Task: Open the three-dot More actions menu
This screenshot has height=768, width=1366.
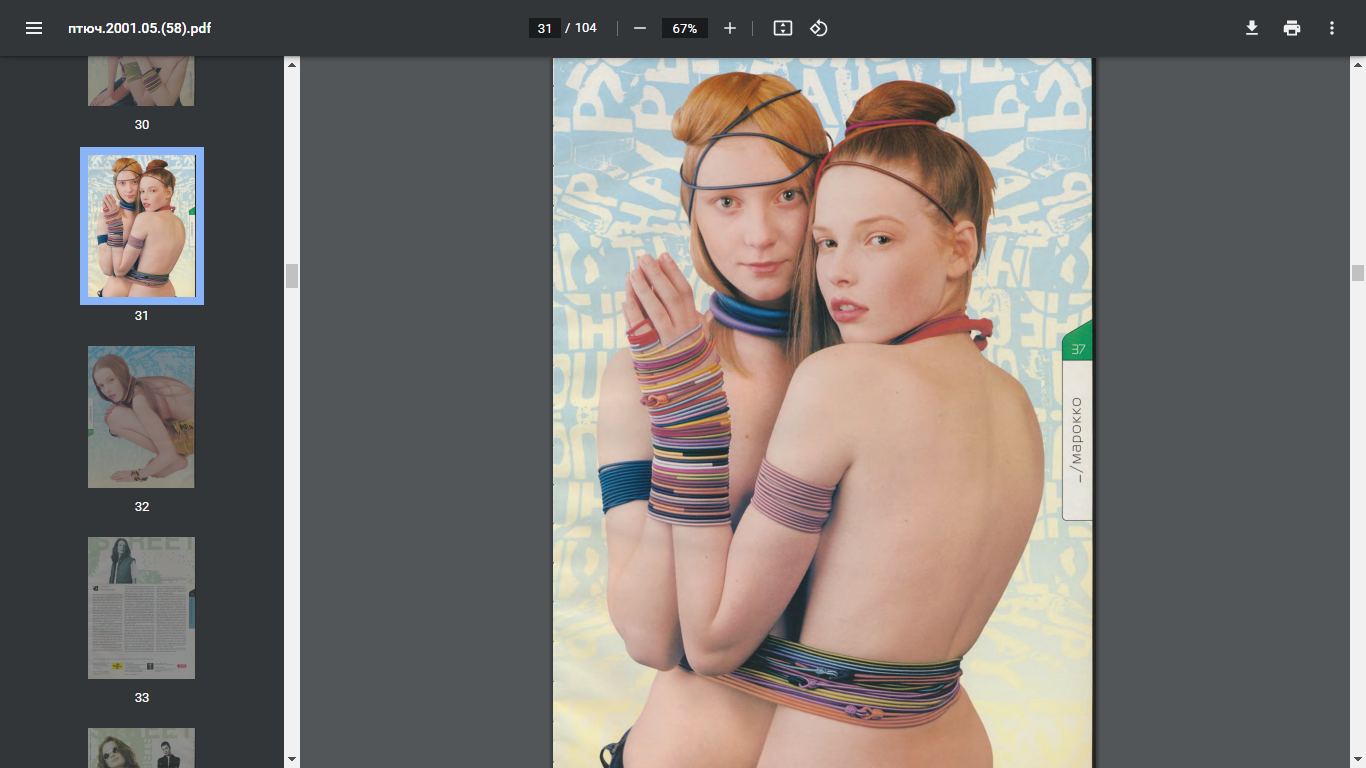Action: coord(1332,28)
